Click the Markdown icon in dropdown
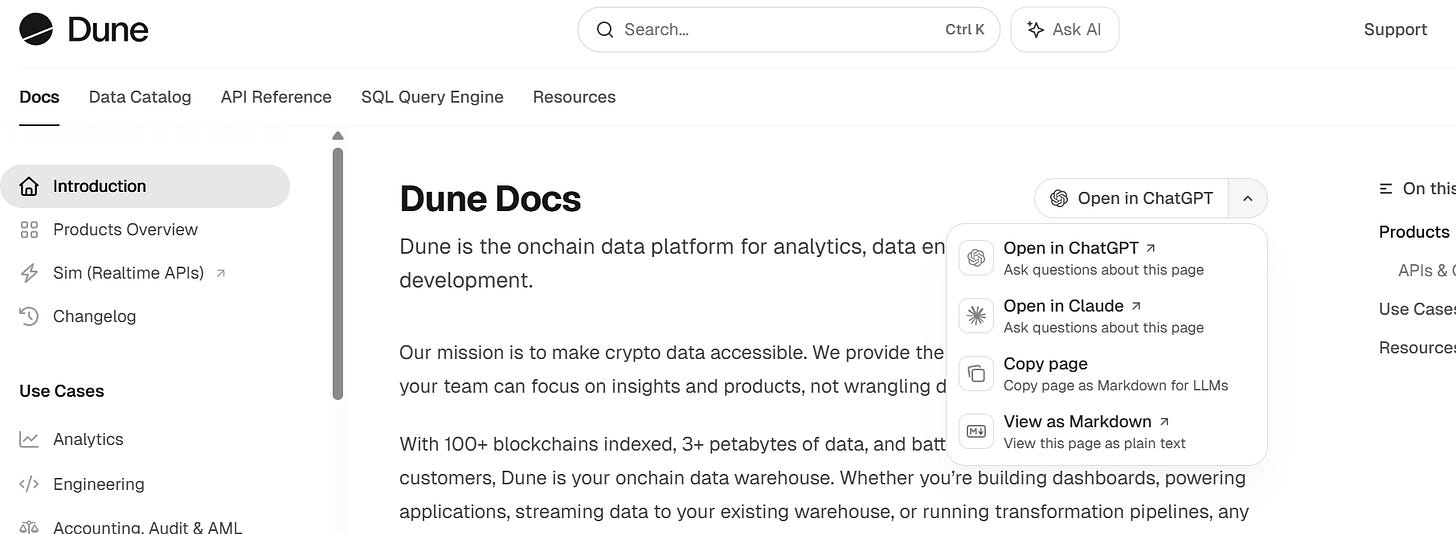Screen dimensions: 1456x534 [975, 432]
